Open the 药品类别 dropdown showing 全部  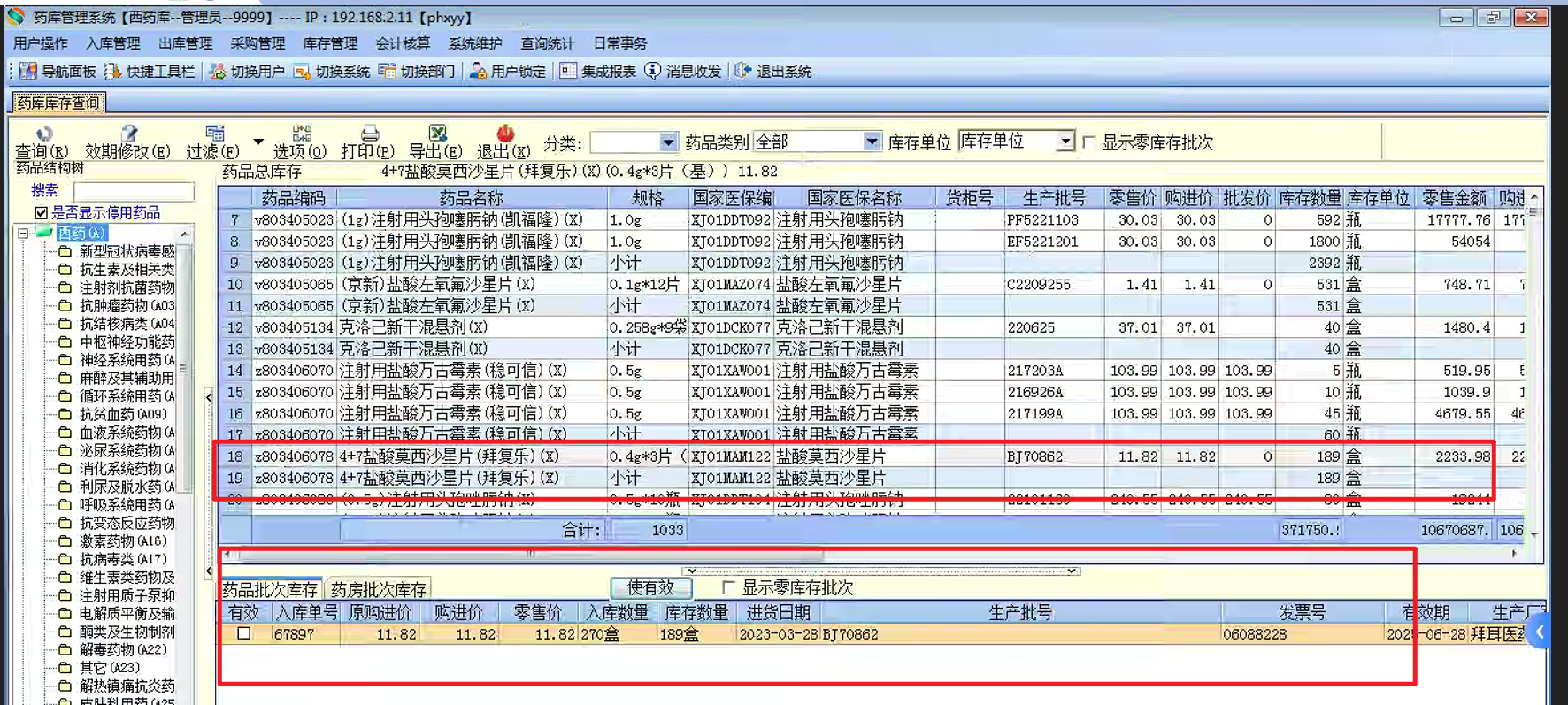click(872, 142)
